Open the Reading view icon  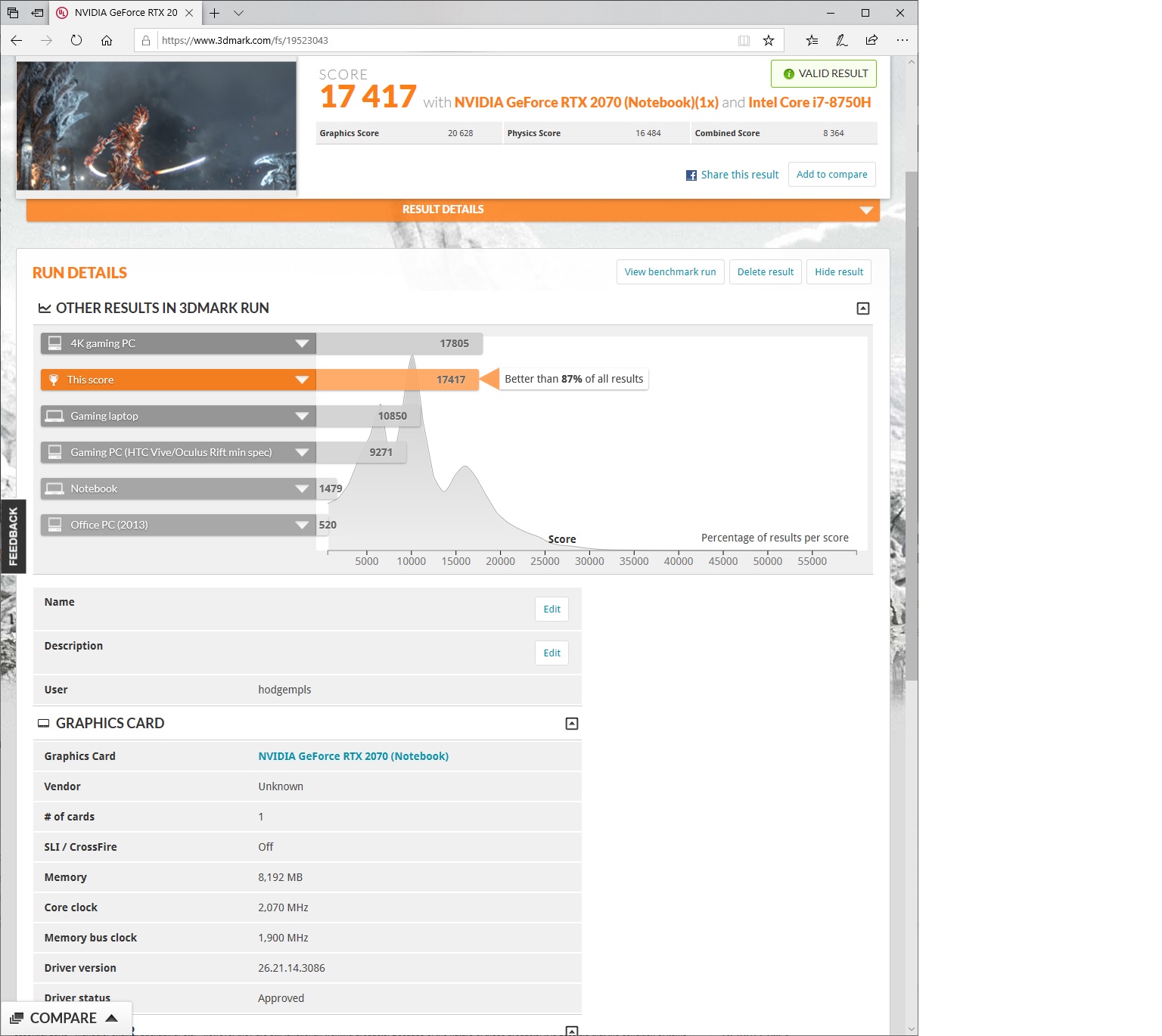(744, 41)
